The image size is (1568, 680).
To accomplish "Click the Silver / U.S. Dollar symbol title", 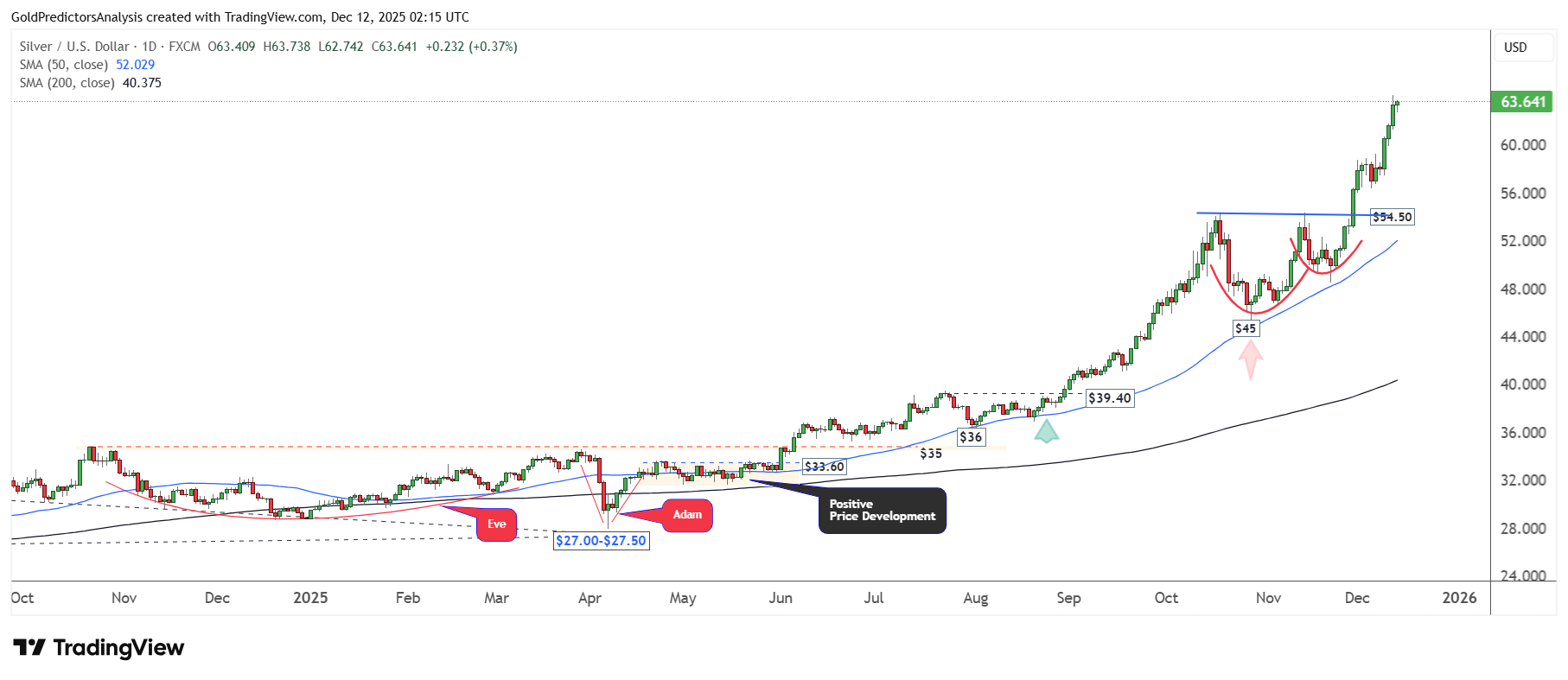I will click(74, 47).
